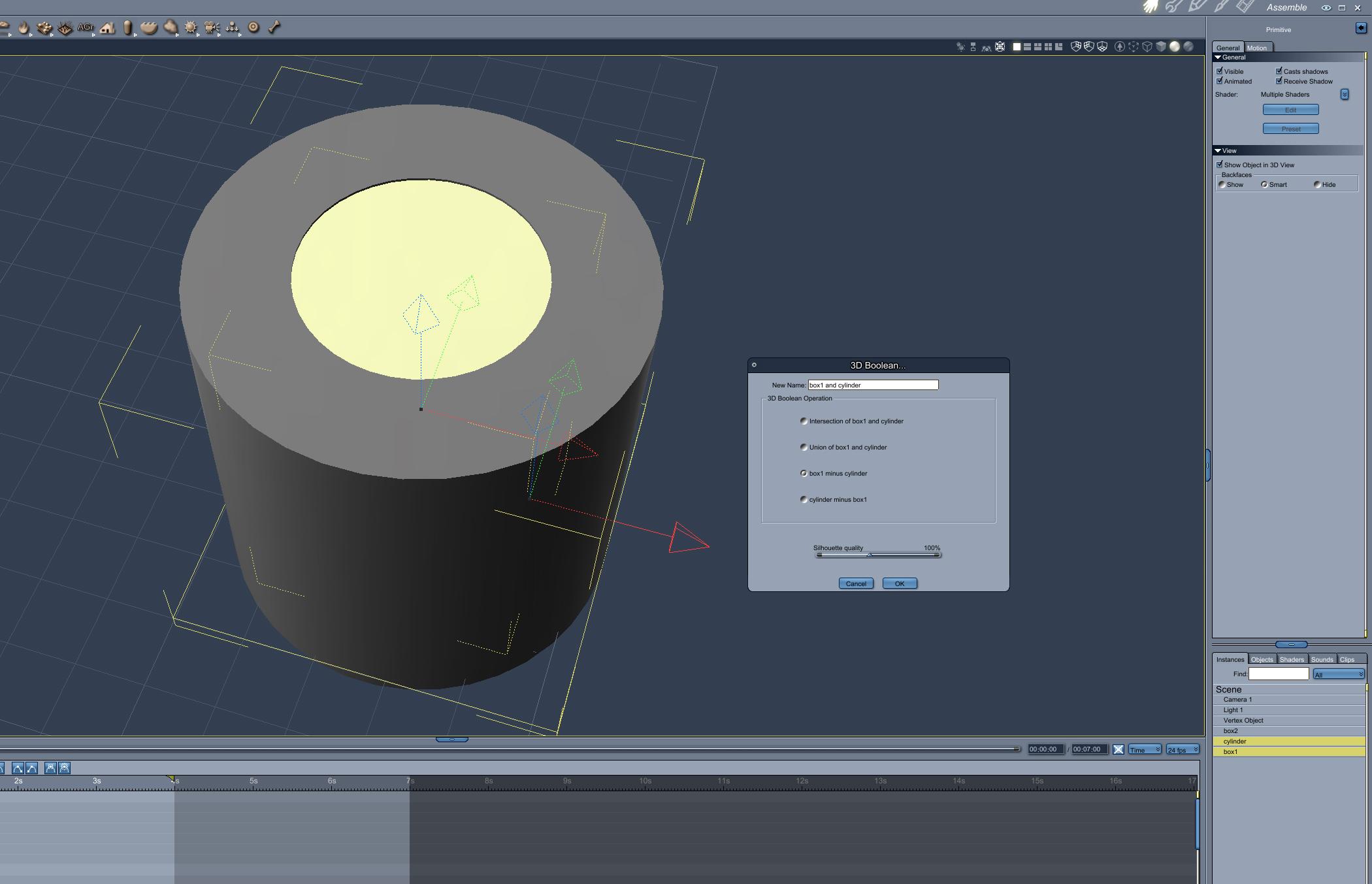Select the house-shaped modeler tool
The image size is (1372, 884).
tap(107, 27)
